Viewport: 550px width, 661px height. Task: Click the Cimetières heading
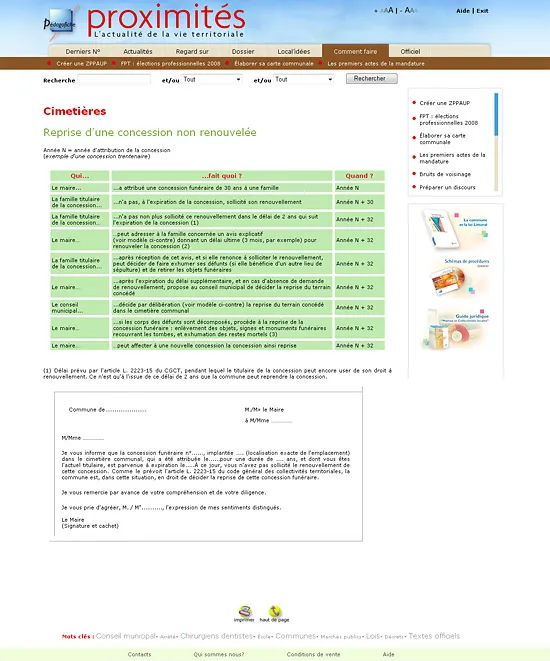click(75, 111)
